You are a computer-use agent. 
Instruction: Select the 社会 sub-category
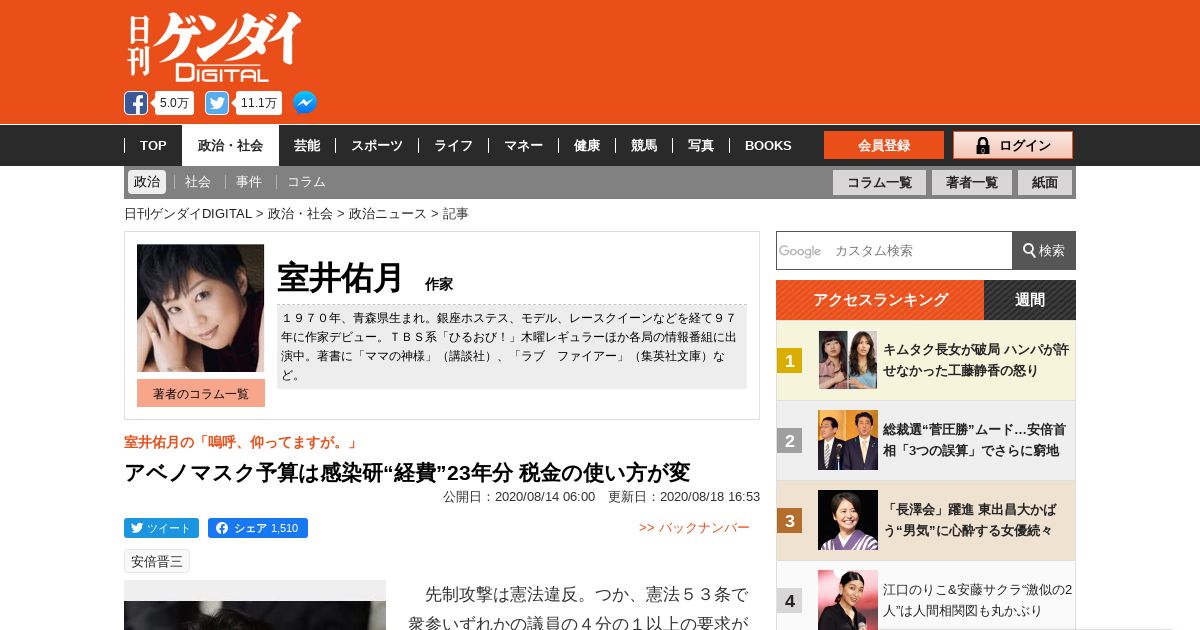[x=198, y=182]
